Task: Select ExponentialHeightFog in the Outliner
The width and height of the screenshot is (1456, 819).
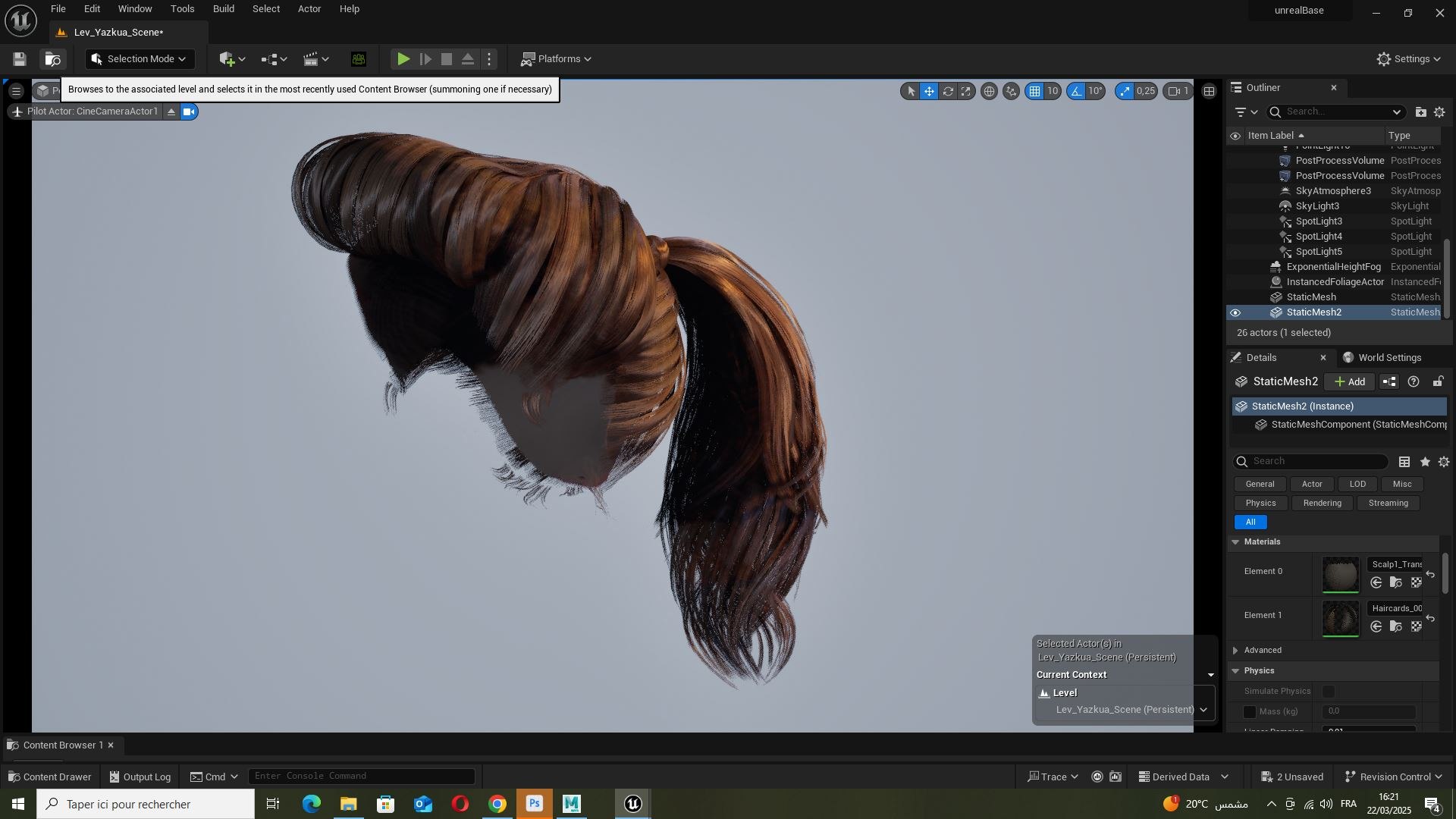Action: [1333, 267]
